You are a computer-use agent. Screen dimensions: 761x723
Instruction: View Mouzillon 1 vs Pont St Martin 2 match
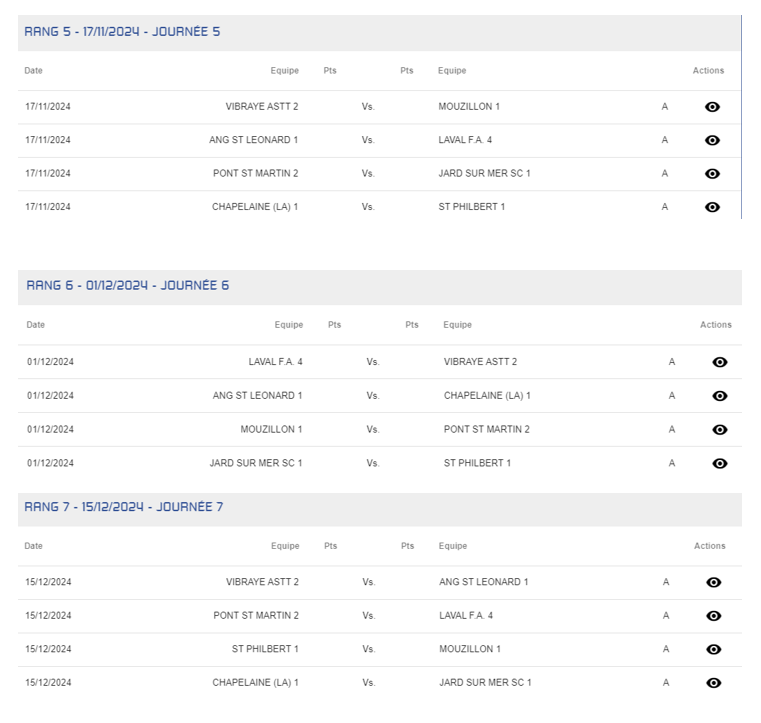[719, 430]
